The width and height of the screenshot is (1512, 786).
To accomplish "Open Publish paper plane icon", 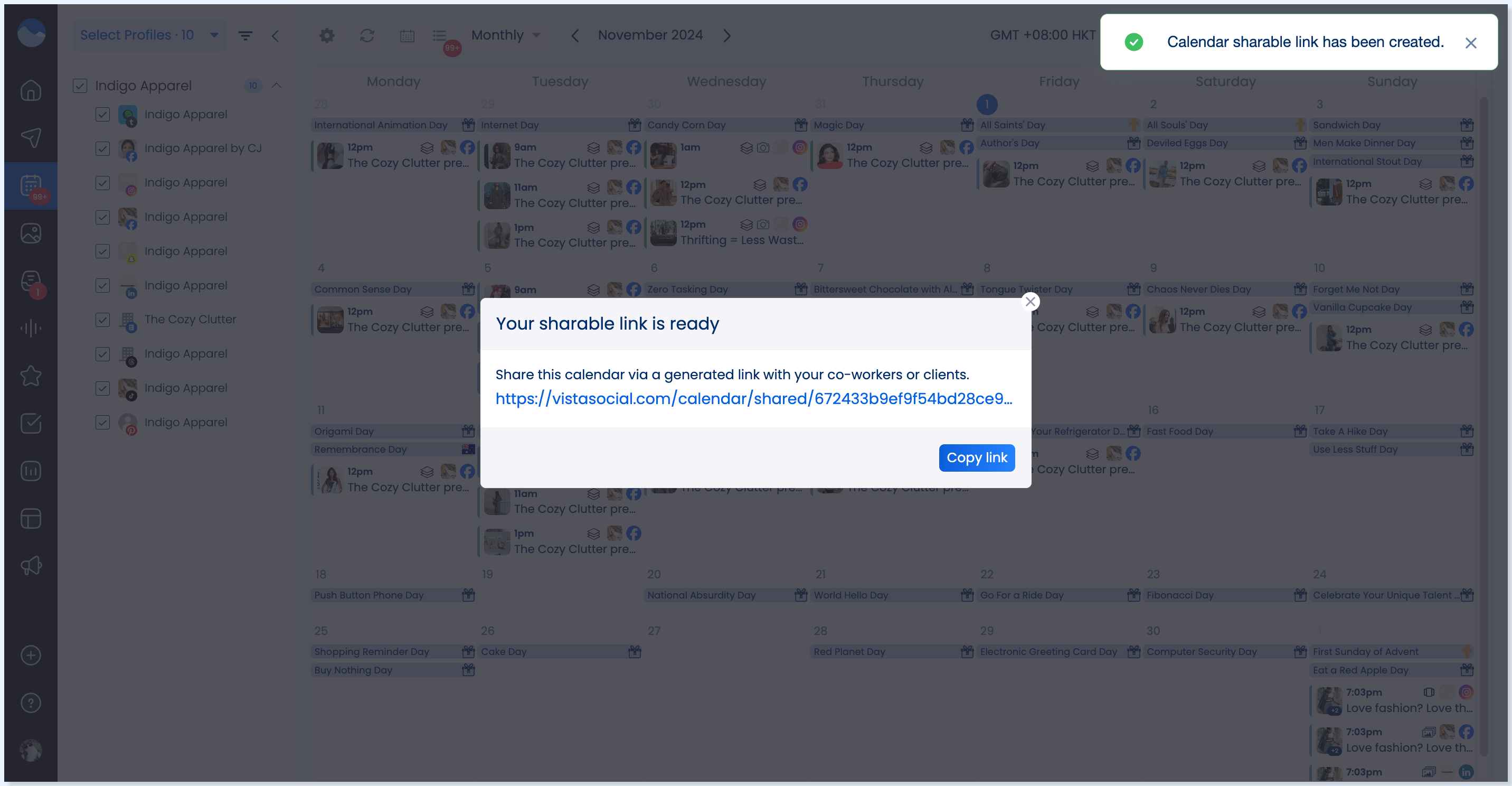I will tap(31, 138).
